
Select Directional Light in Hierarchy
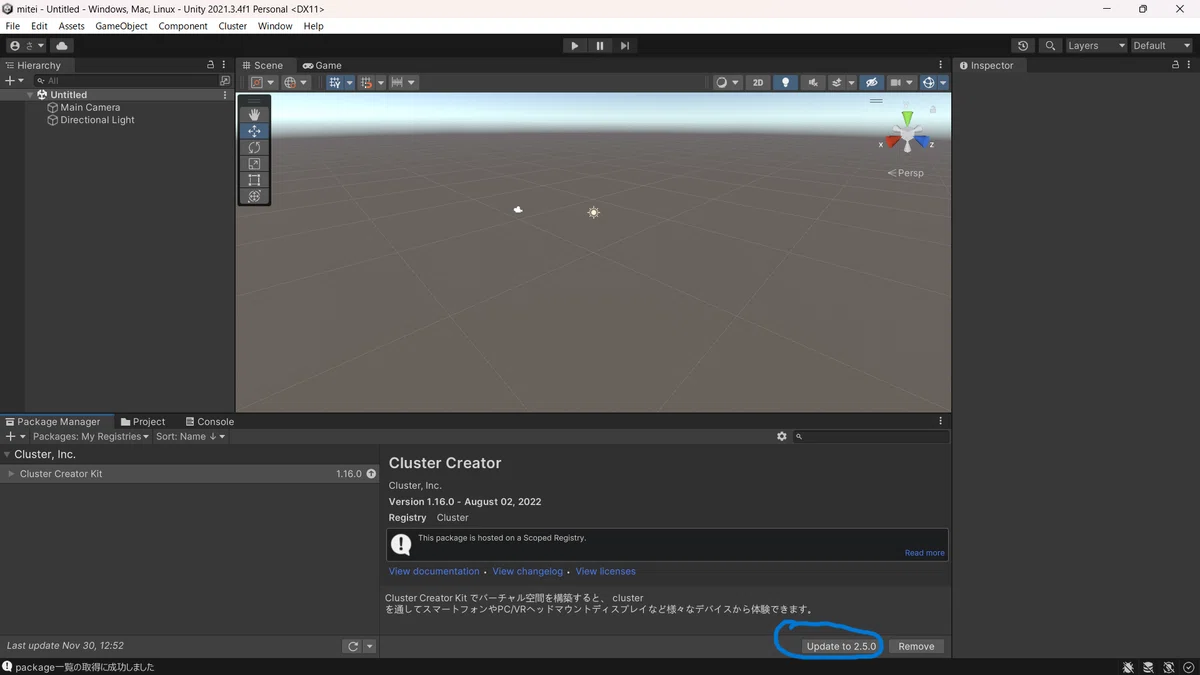[97, 120]
